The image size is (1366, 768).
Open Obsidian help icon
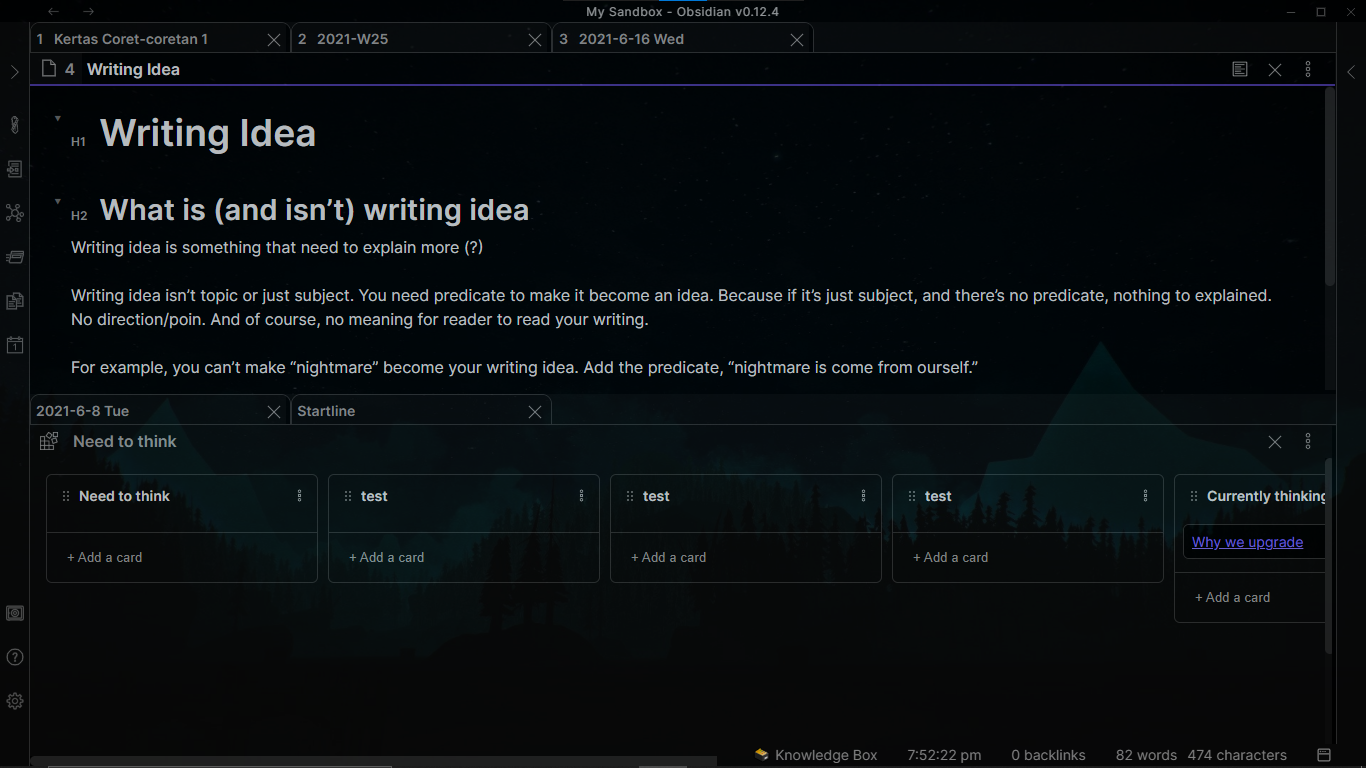(x=14, y=657)
